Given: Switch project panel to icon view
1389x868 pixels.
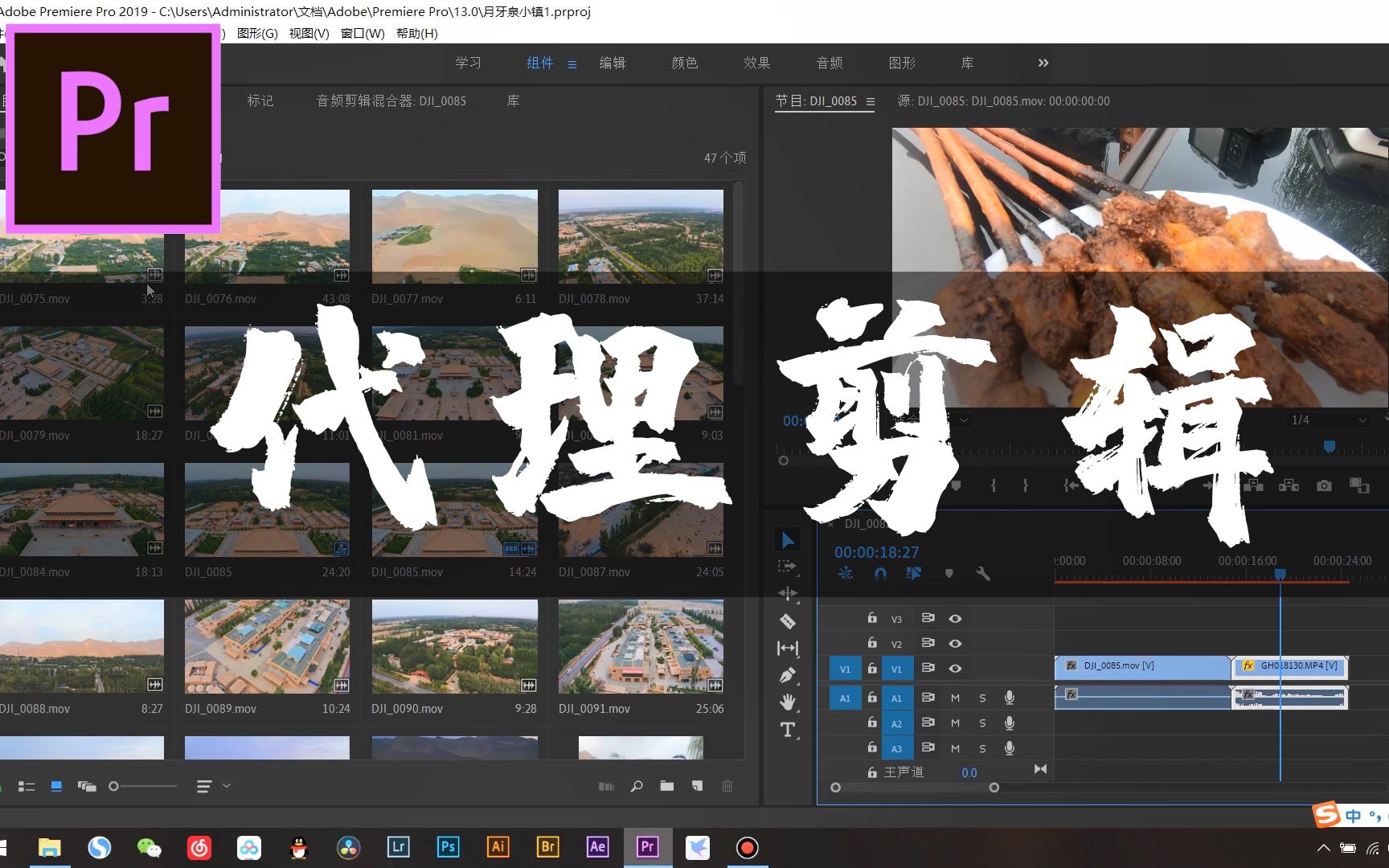Looking at the screenshot, I should (x=56, y=786).
